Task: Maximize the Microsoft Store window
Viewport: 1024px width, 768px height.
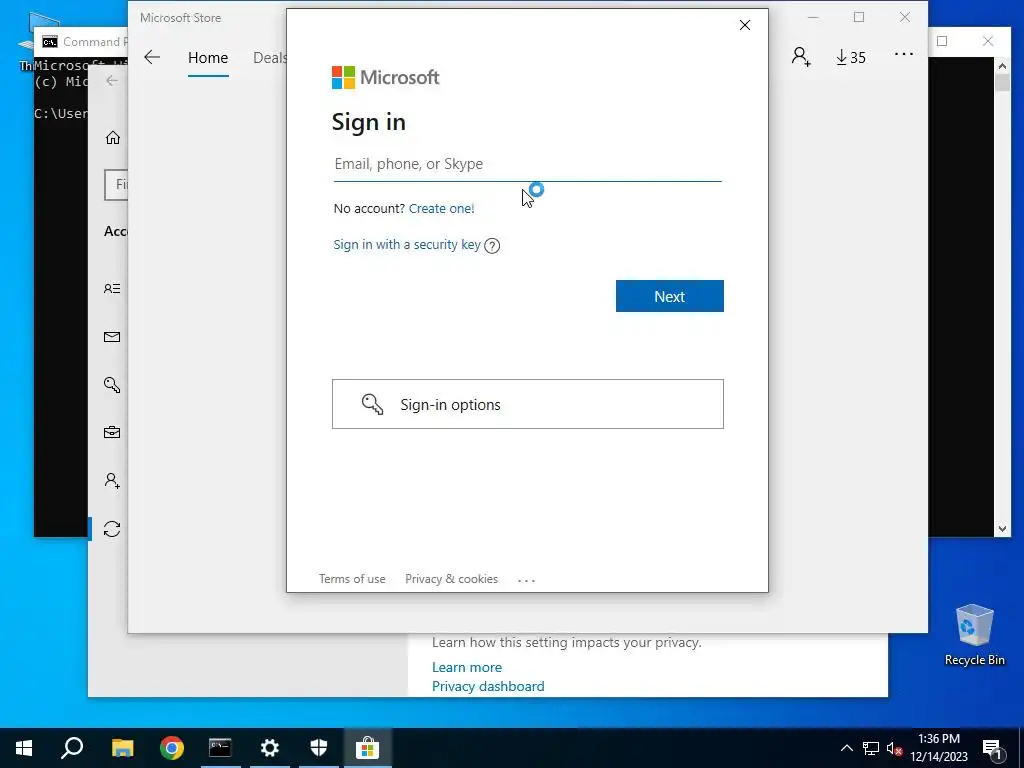Action: 859,18
